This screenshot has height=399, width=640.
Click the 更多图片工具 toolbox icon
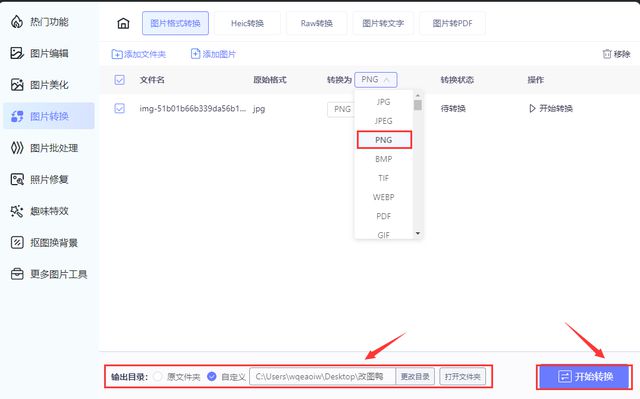17,274
